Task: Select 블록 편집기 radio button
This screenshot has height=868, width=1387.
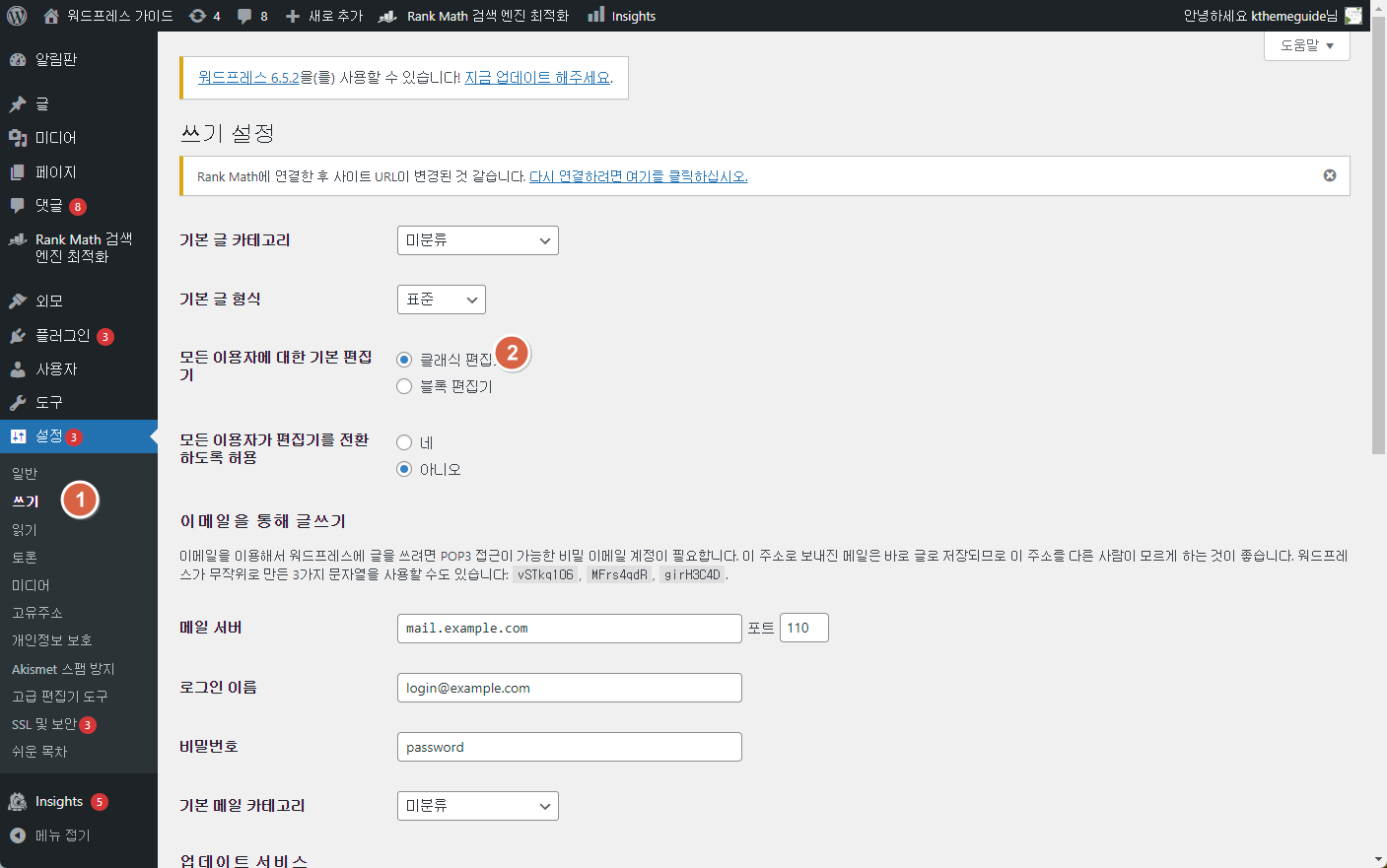Action: [x=404, y=386]
